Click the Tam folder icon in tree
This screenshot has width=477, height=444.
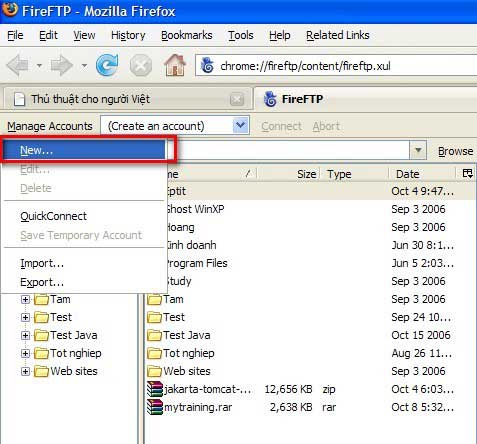tap(41, 299)
